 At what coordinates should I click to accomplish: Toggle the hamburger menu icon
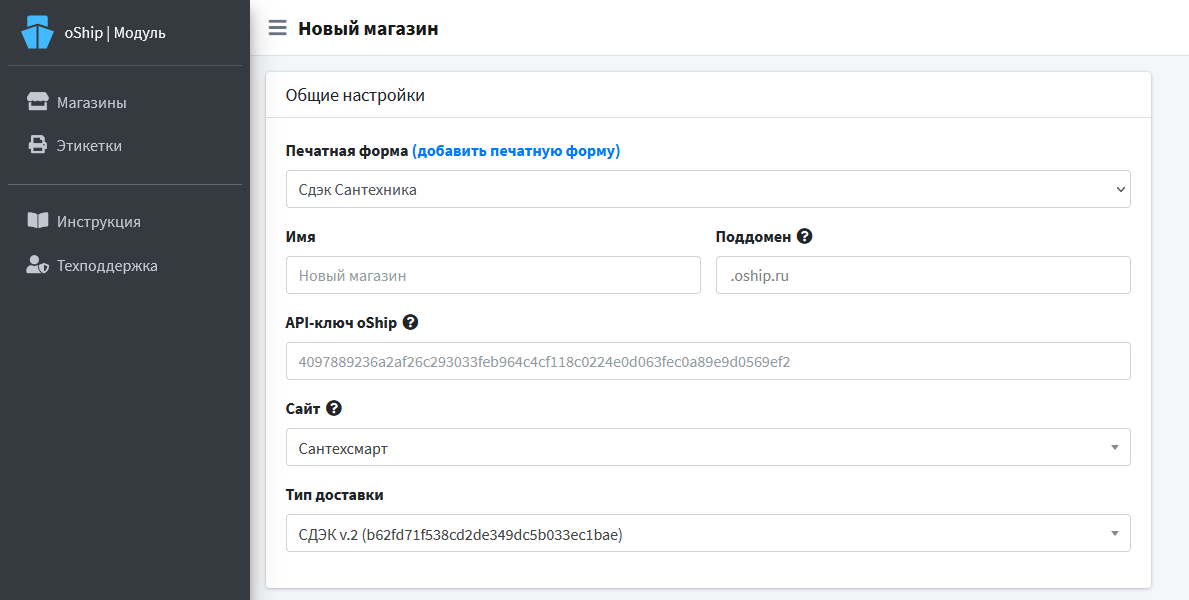[278, 29]
